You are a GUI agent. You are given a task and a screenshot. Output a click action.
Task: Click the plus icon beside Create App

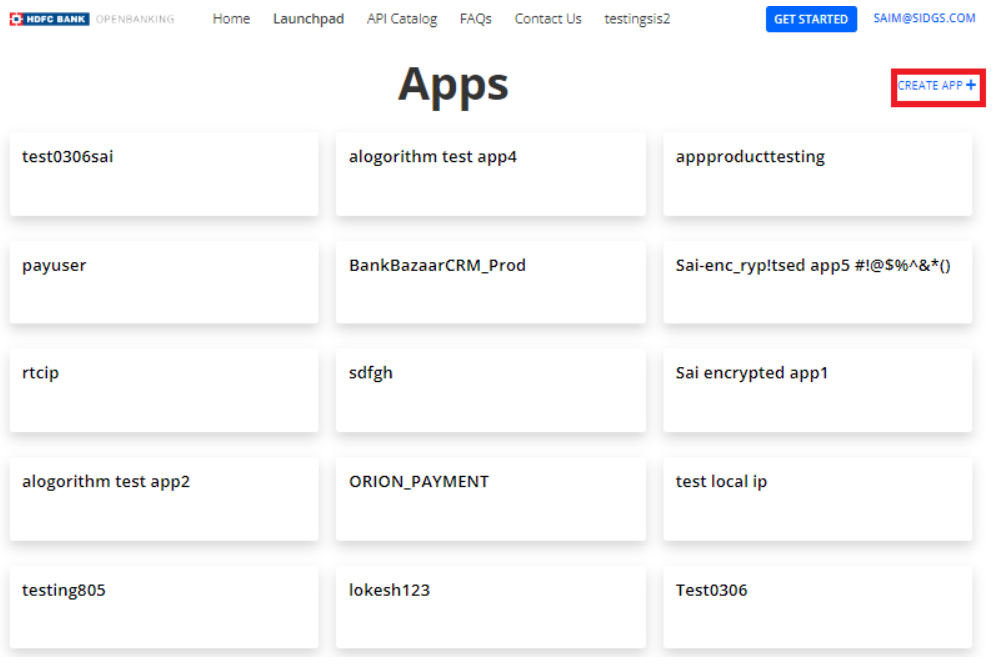coord(971,85)
